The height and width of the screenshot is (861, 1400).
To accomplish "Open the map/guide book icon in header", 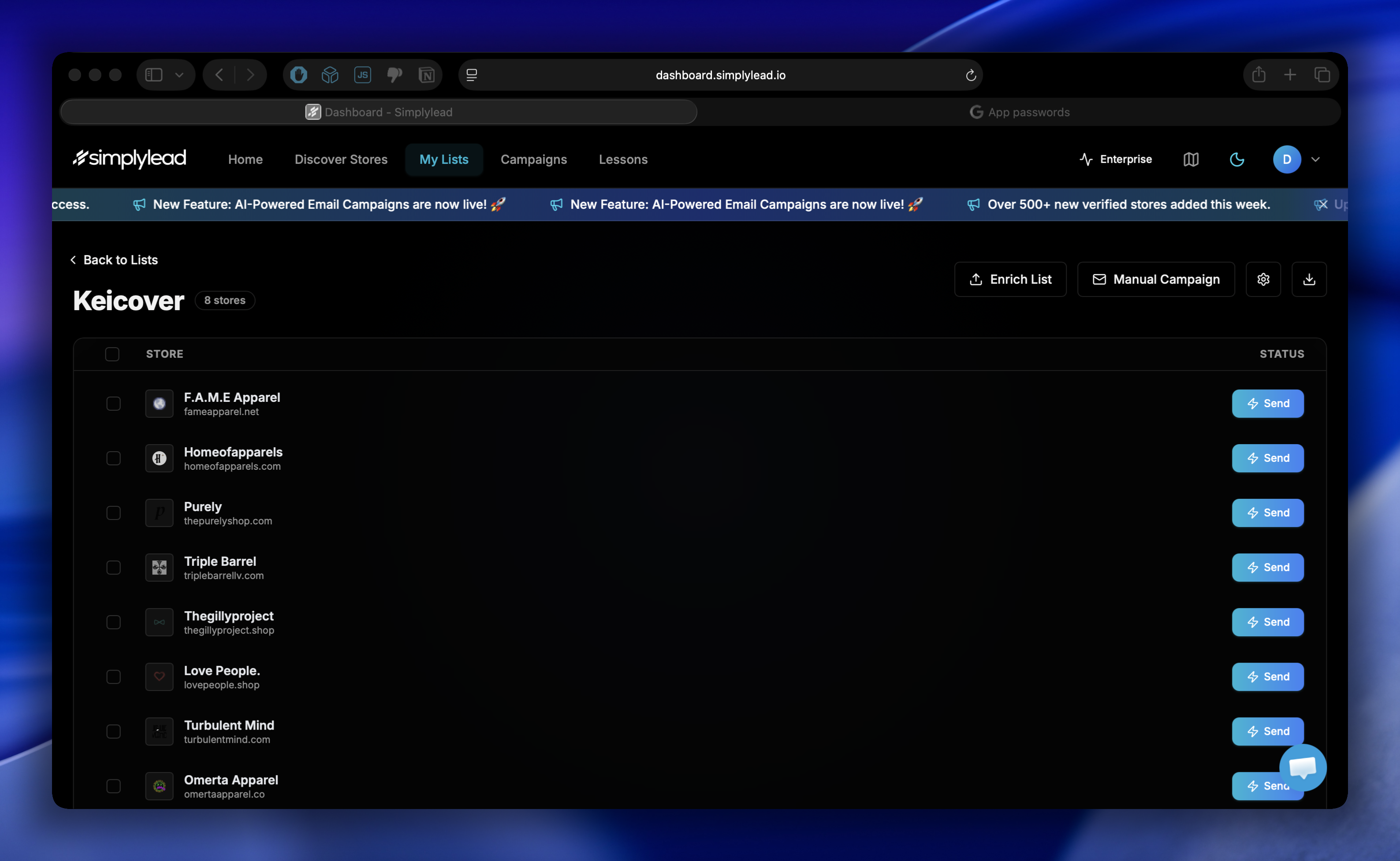I will tap(1191, 160).
